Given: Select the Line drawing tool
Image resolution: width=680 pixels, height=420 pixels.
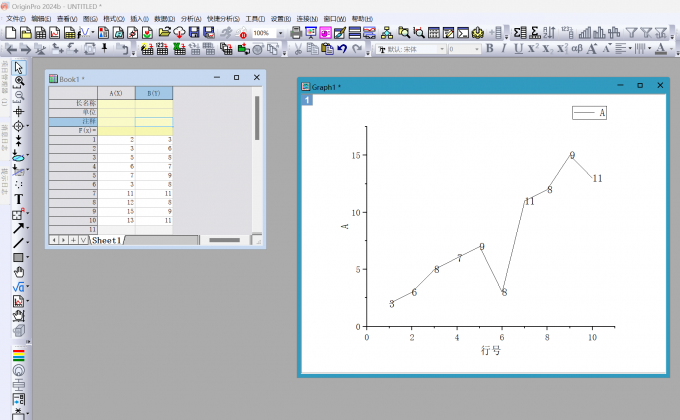Looking at the screenshot, I should (18, 243).
